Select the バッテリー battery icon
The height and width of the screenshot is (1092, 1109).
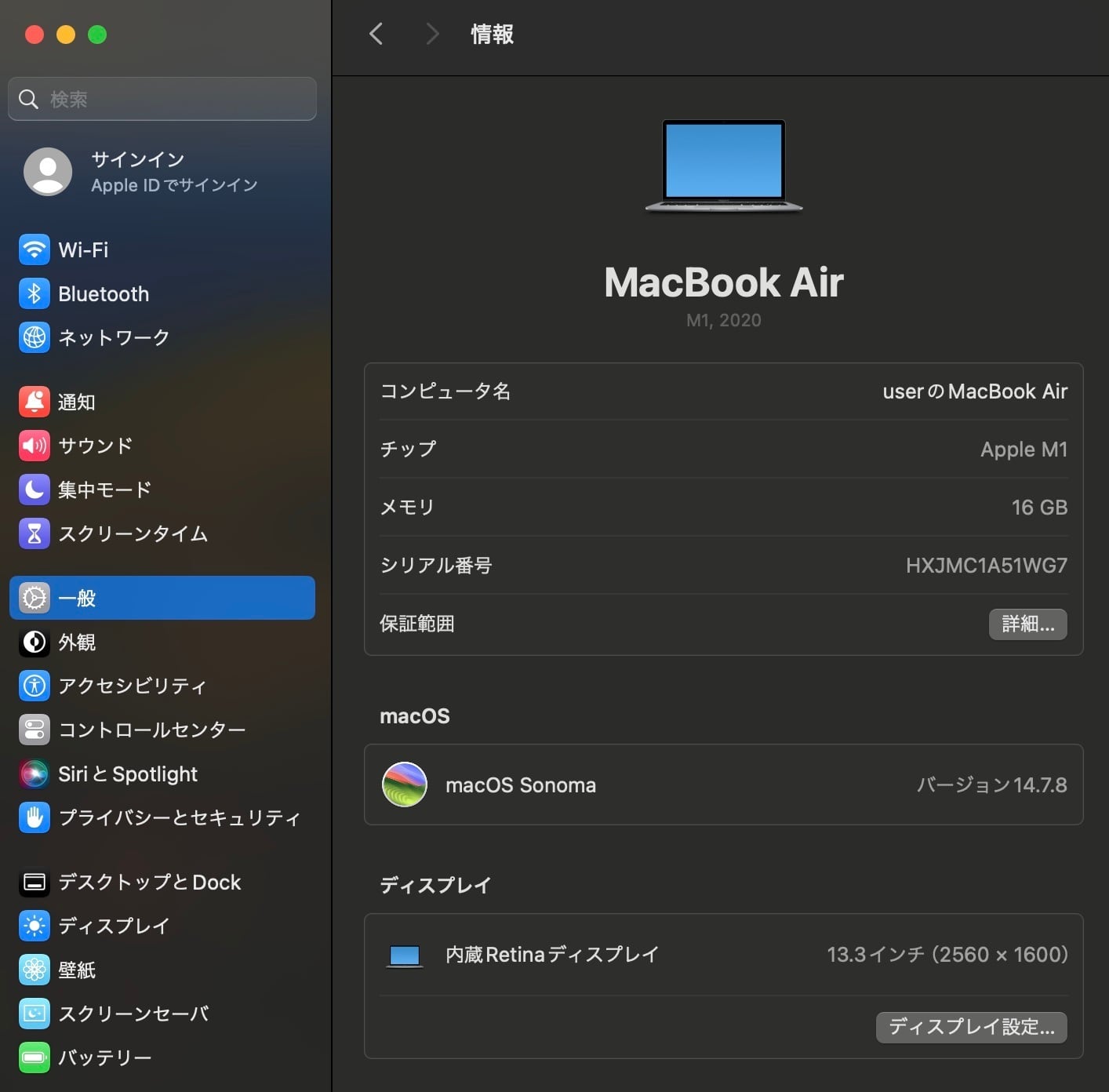pyautogui.click(x=34, y=1057)
